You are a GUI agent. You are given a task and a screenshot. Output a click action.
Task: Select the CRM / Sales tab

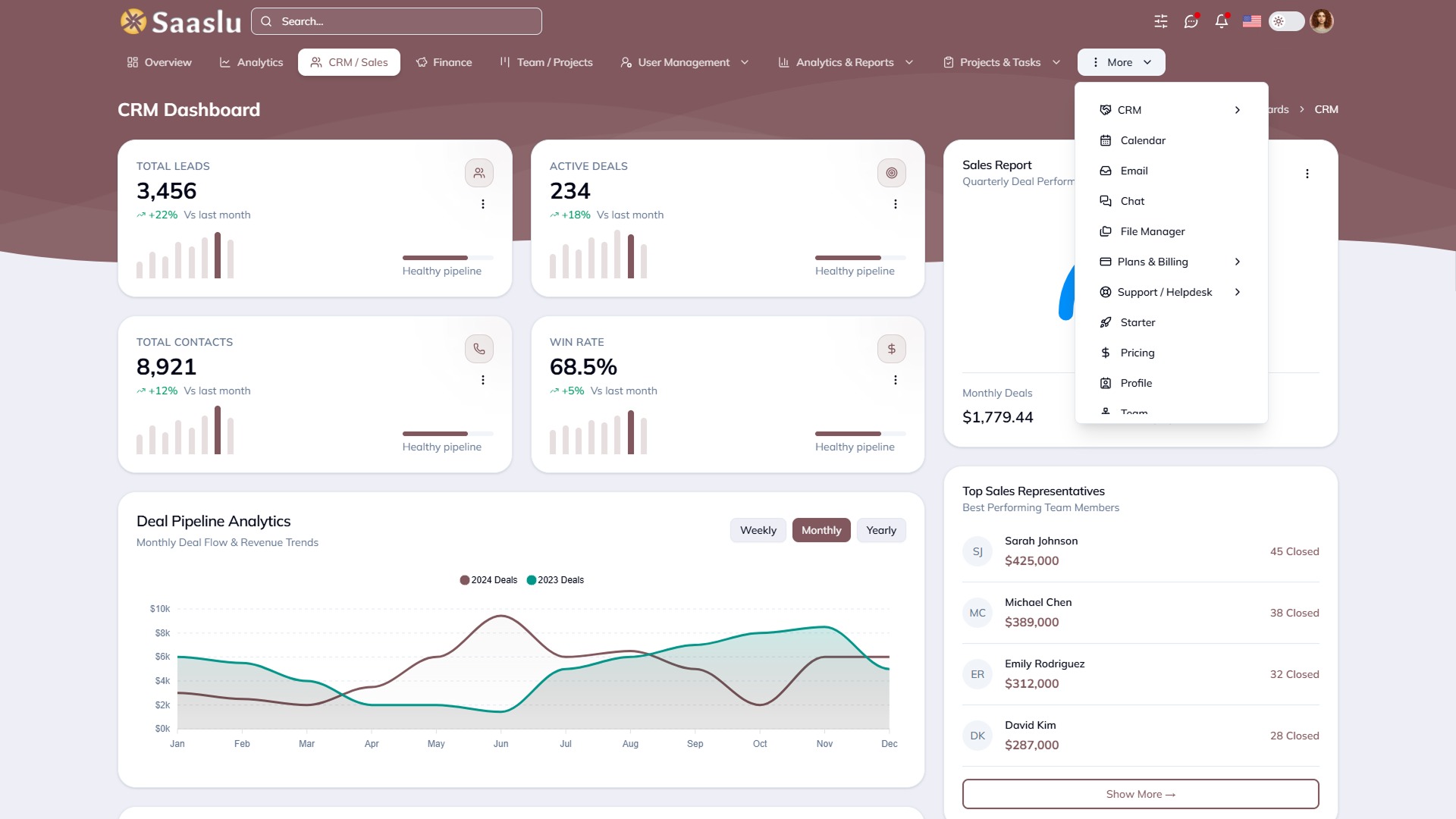tap(349, 62)
